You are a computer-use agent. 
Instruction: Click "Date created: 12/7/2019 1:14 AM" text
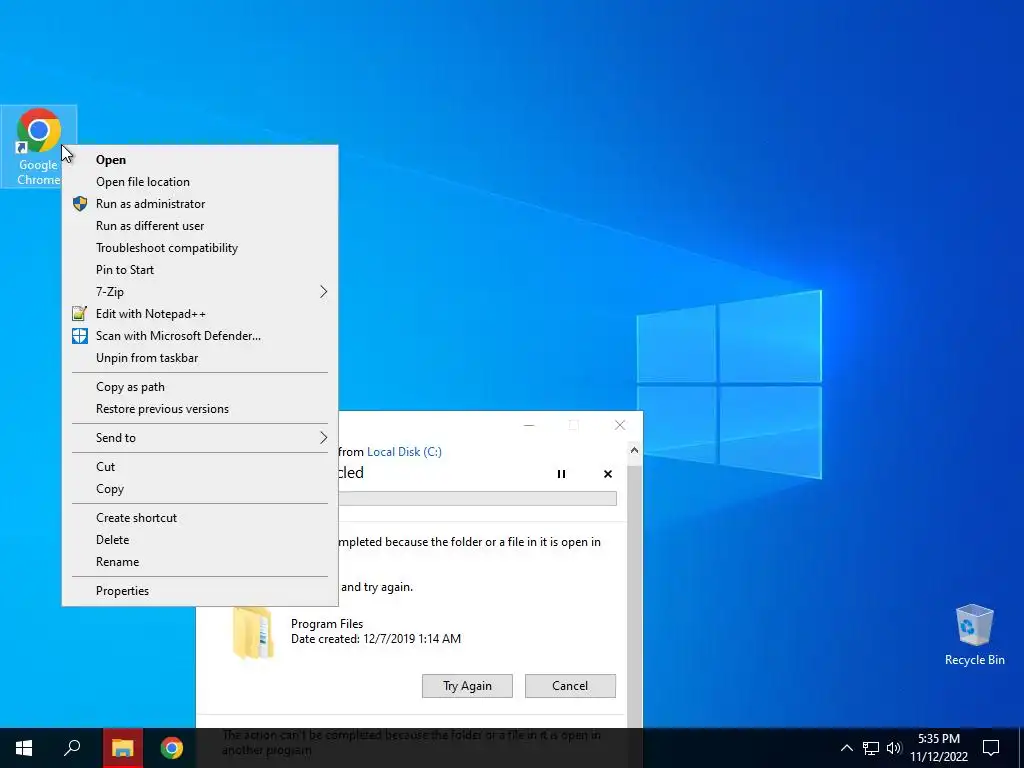click(376, 639)
